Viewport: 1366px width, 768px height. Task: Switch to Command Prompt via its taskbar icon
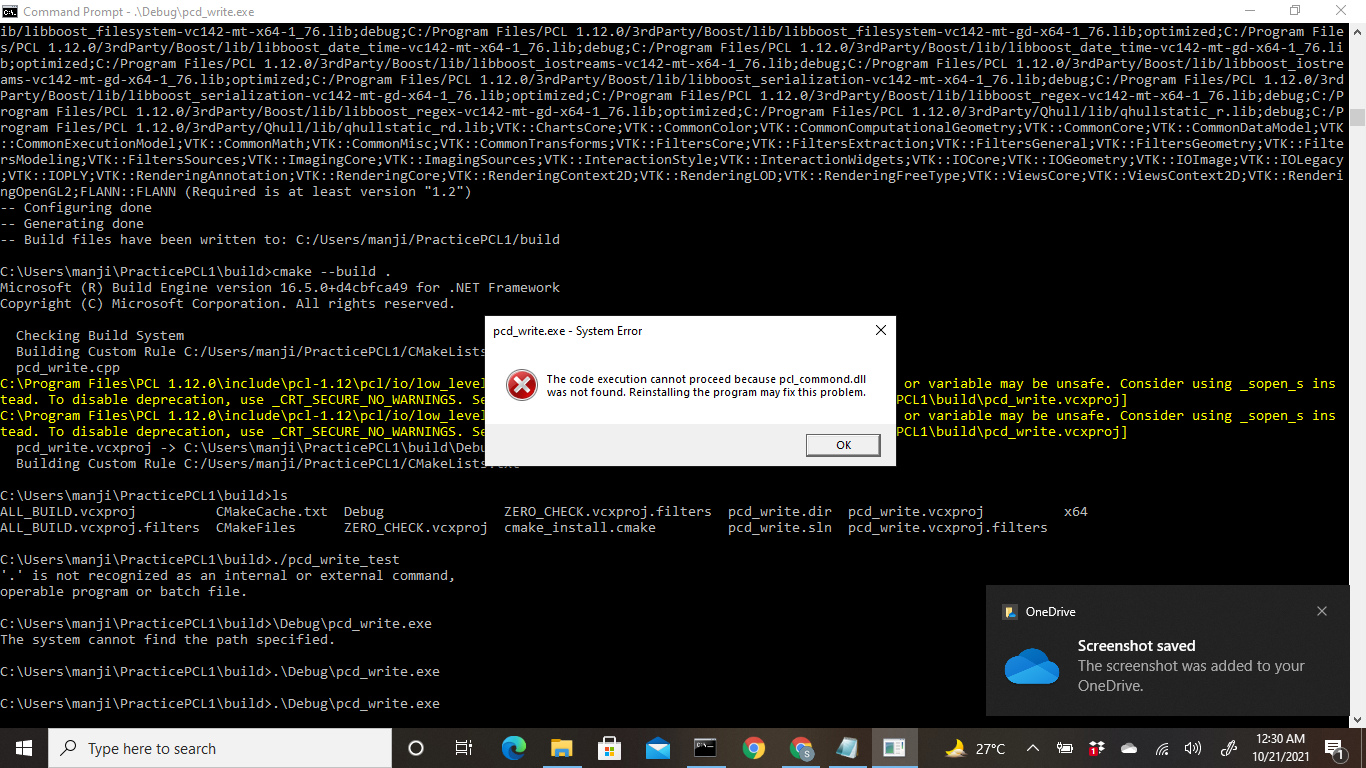pyautogui.click(x=704, y=748)
